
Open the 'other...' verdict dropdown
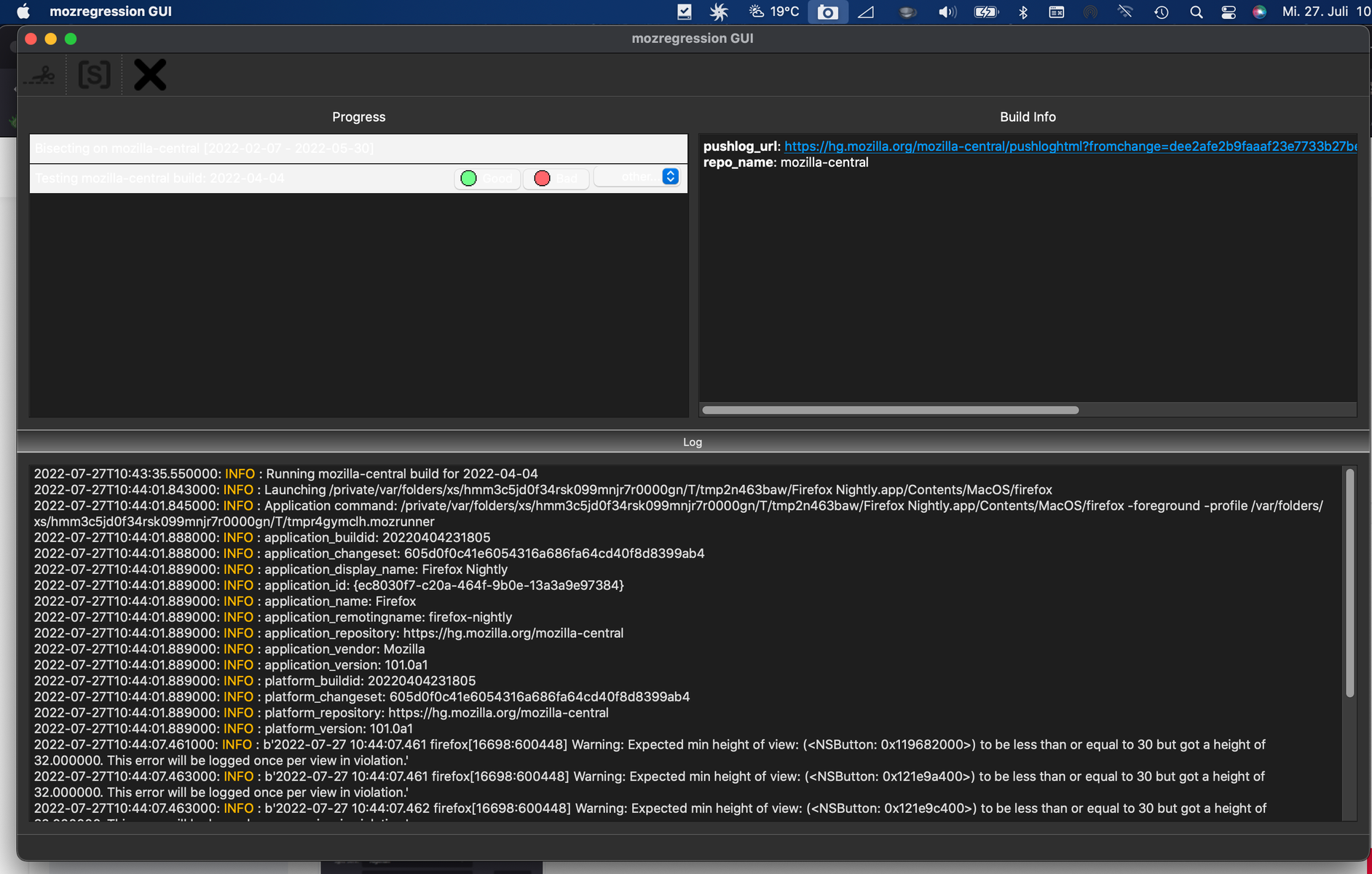click(x=638, y=177)
